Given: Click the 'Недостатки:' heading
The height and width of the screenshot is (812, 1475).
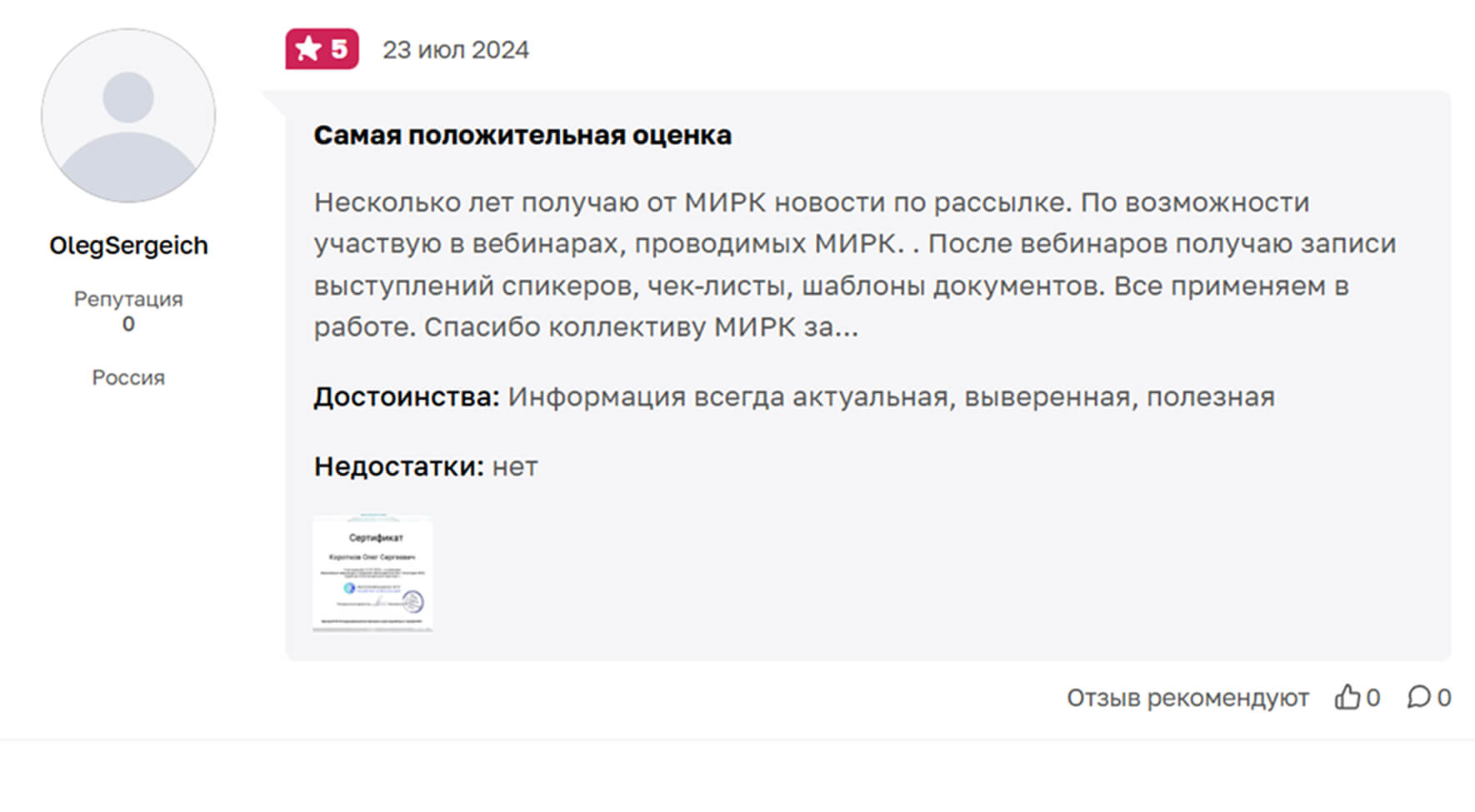Looking at the screenshot, I should point(398,466).
